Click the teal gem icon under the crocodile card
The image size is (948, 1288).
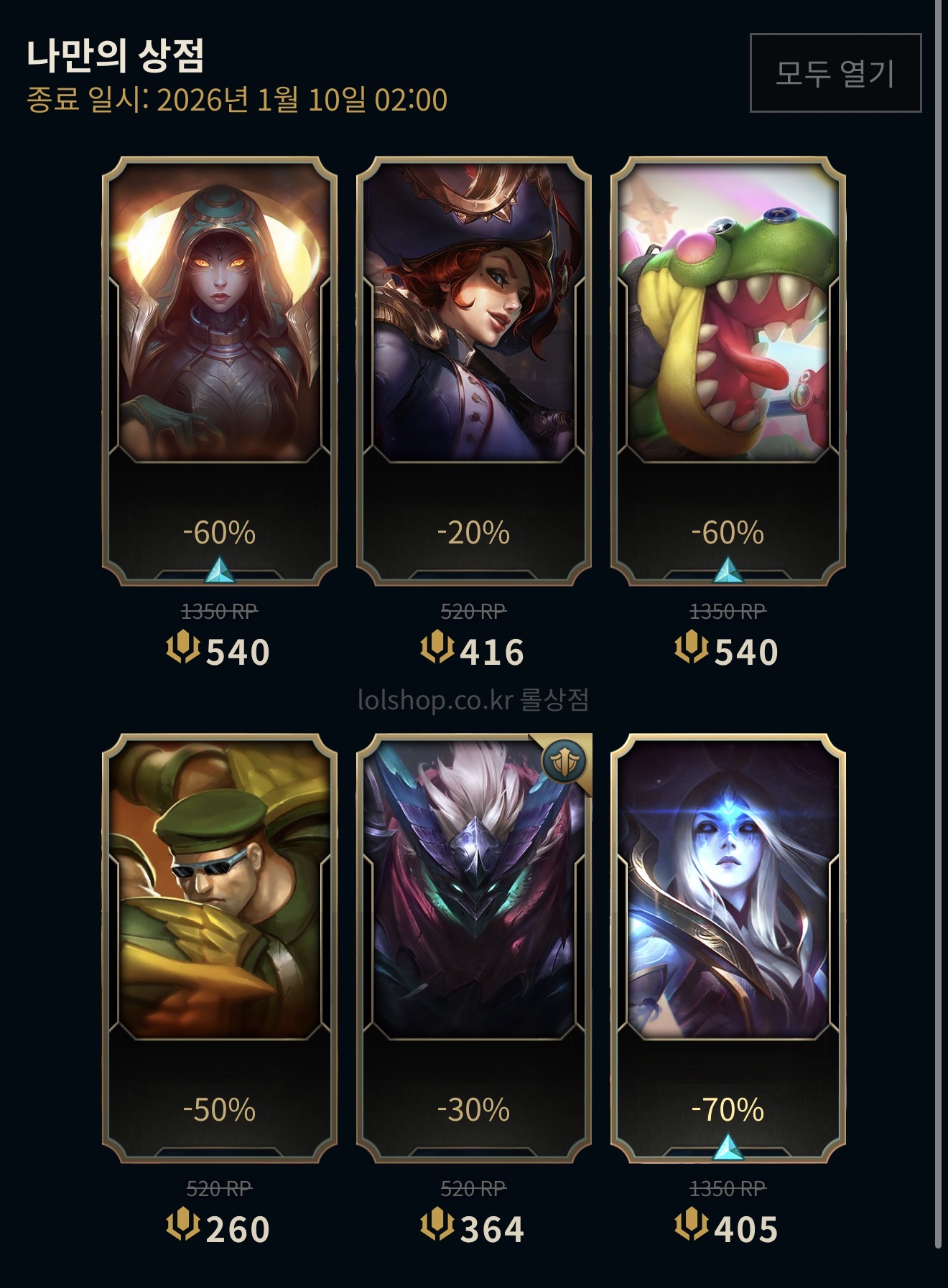(x=728, y=570)
